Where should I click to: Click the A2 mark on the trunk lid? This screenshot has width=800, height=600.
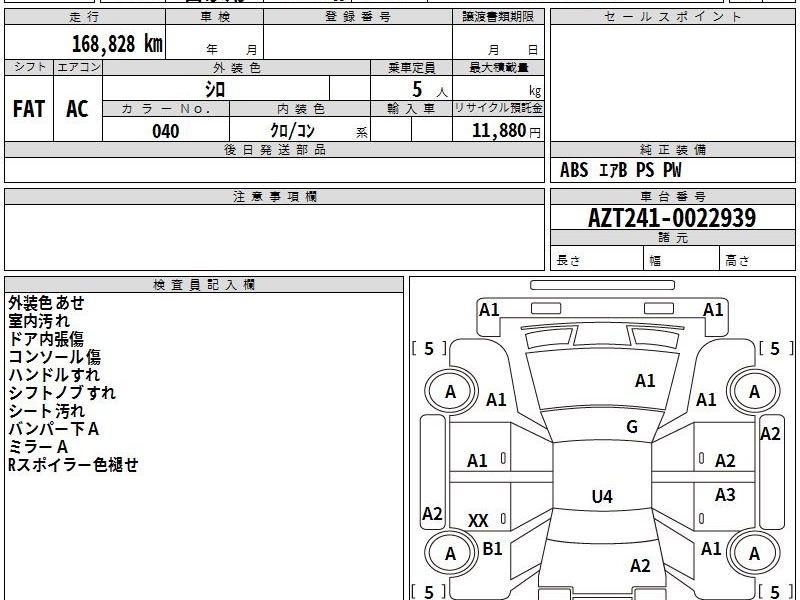click(640, 566)
